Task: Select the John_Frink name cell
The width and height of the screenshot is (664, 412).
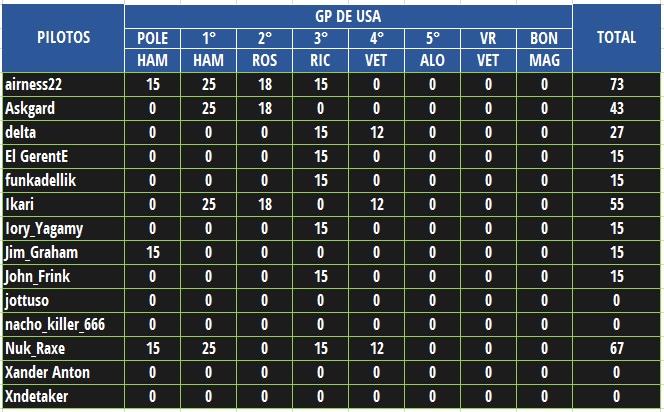Action: [x=63, y=277]
